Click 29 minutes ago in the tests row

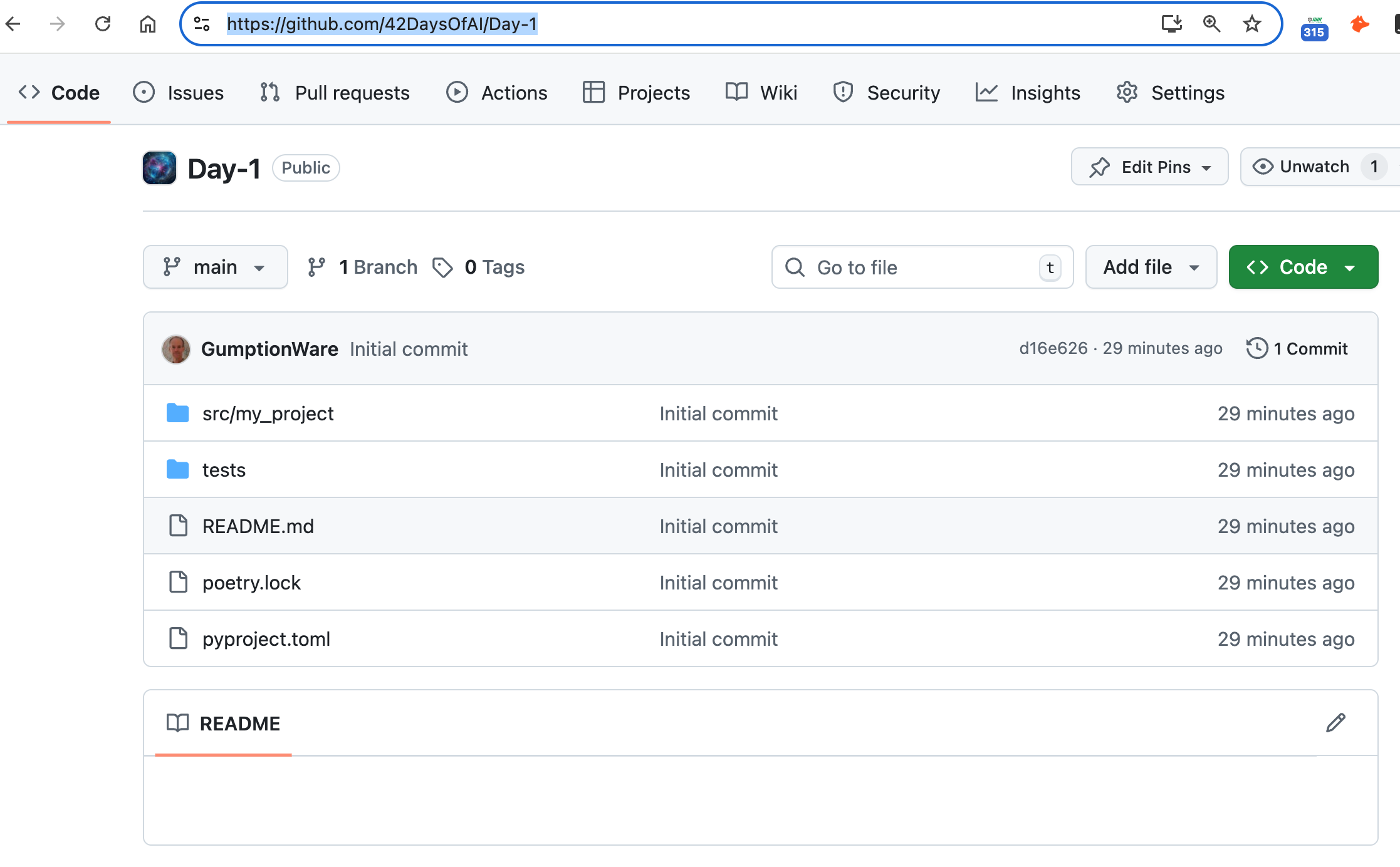(x=1286, y=470)
